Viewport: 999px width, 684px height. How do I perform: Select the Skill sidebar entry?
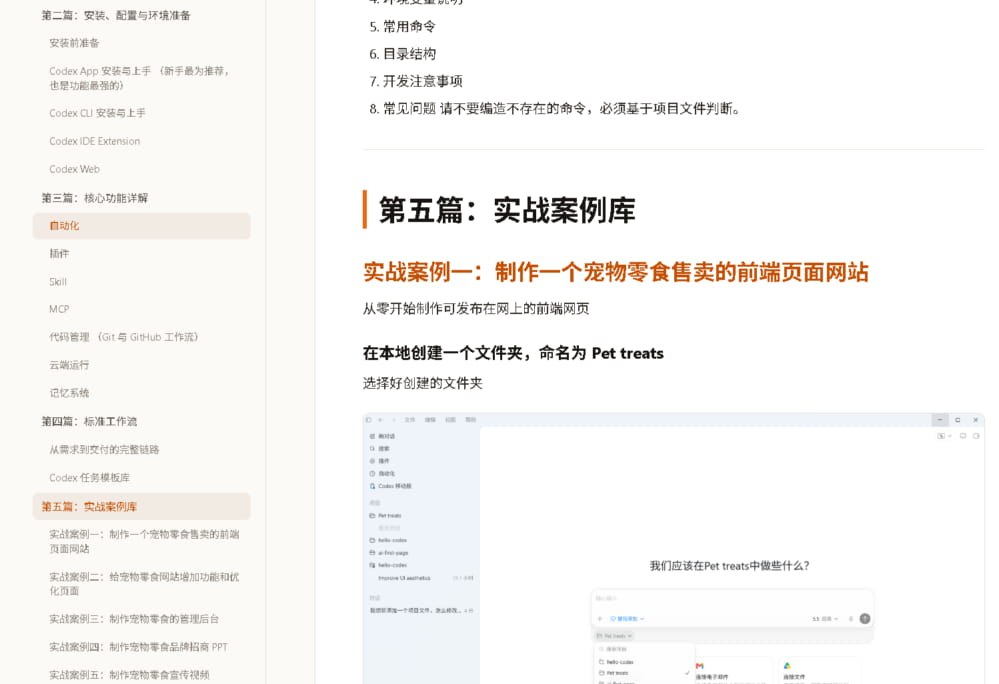(58, 281)
